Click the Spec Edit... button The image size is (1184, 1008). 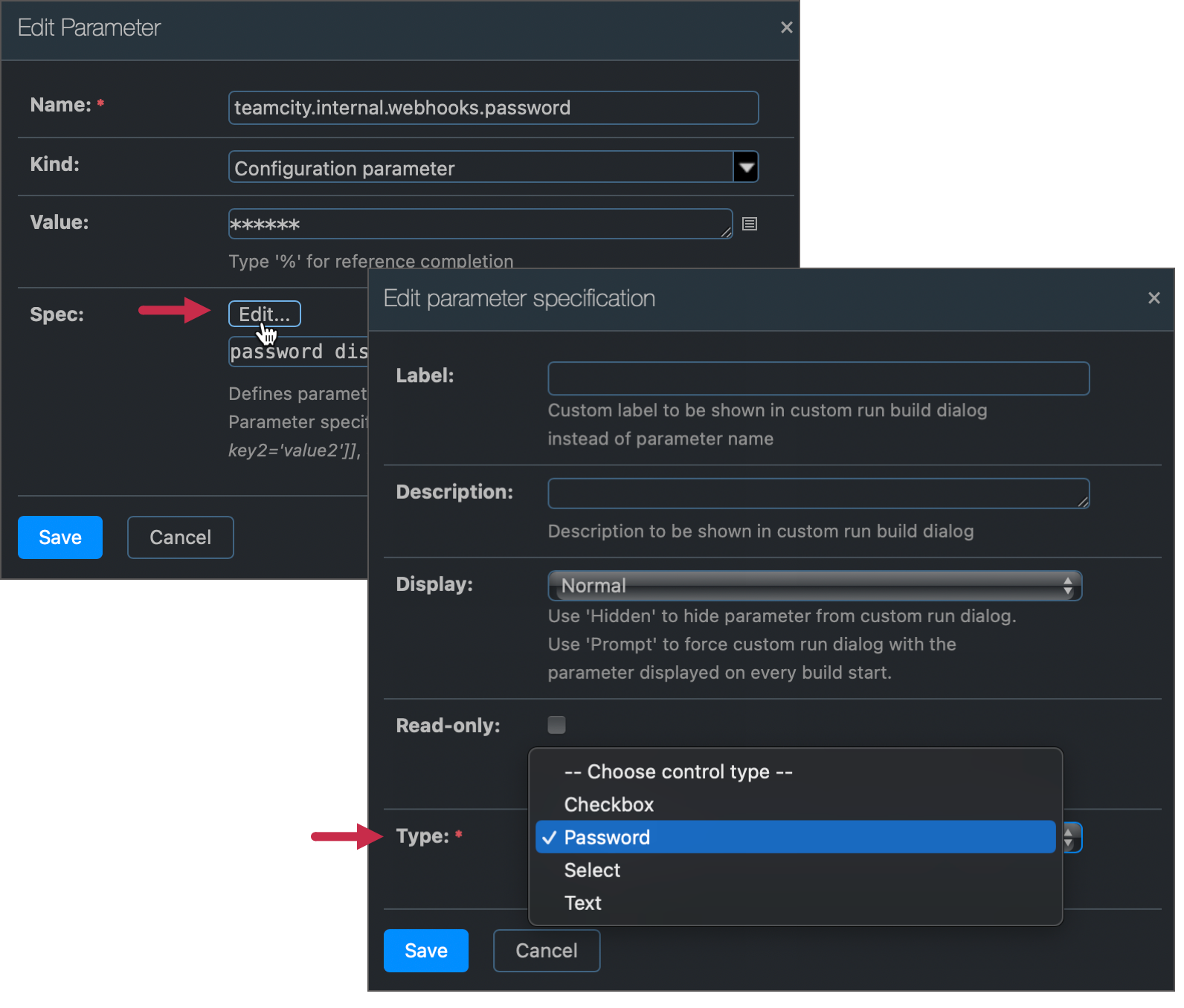[264, 314]
